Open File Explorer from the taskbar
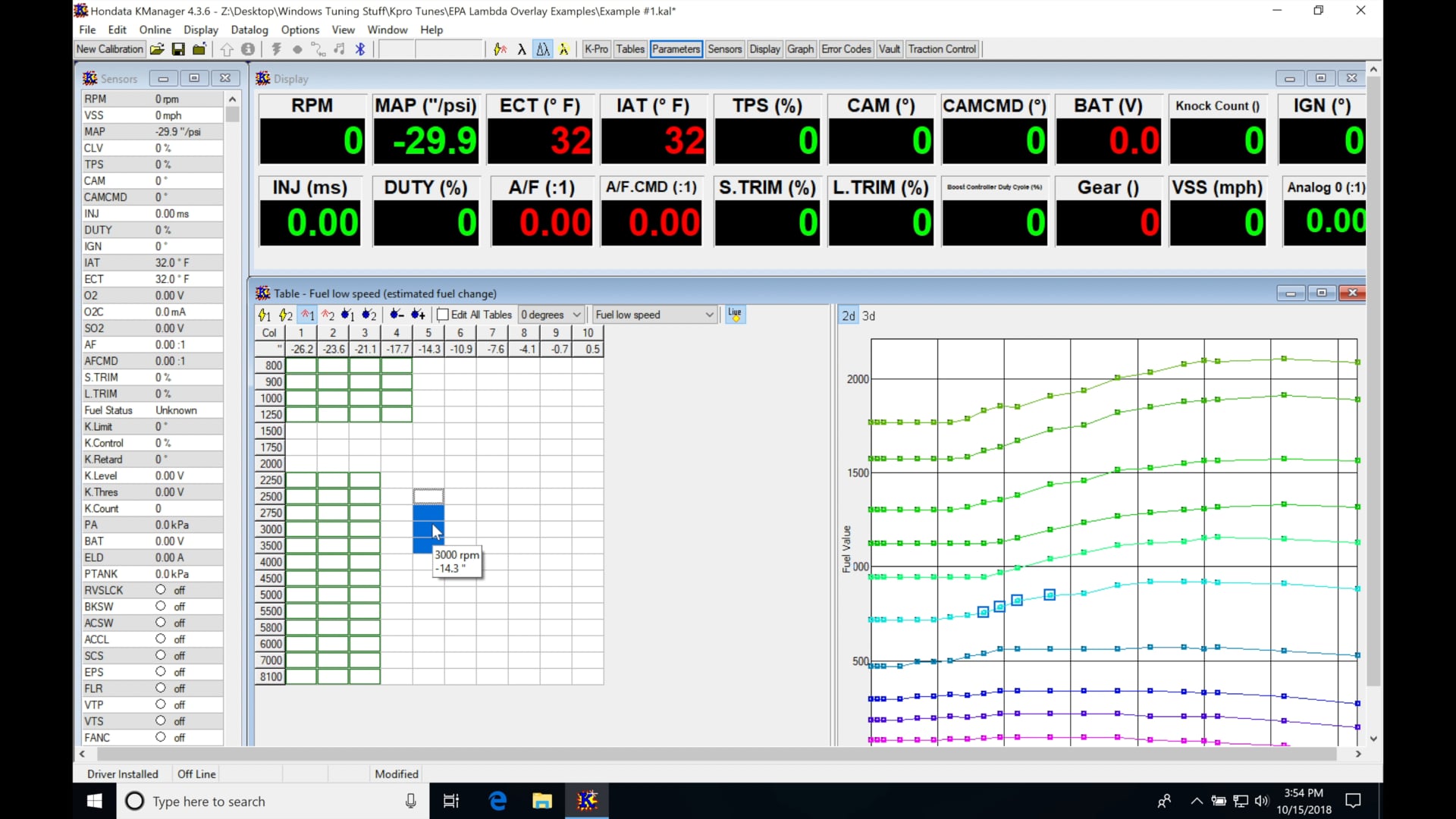 (x=541, y=801)
